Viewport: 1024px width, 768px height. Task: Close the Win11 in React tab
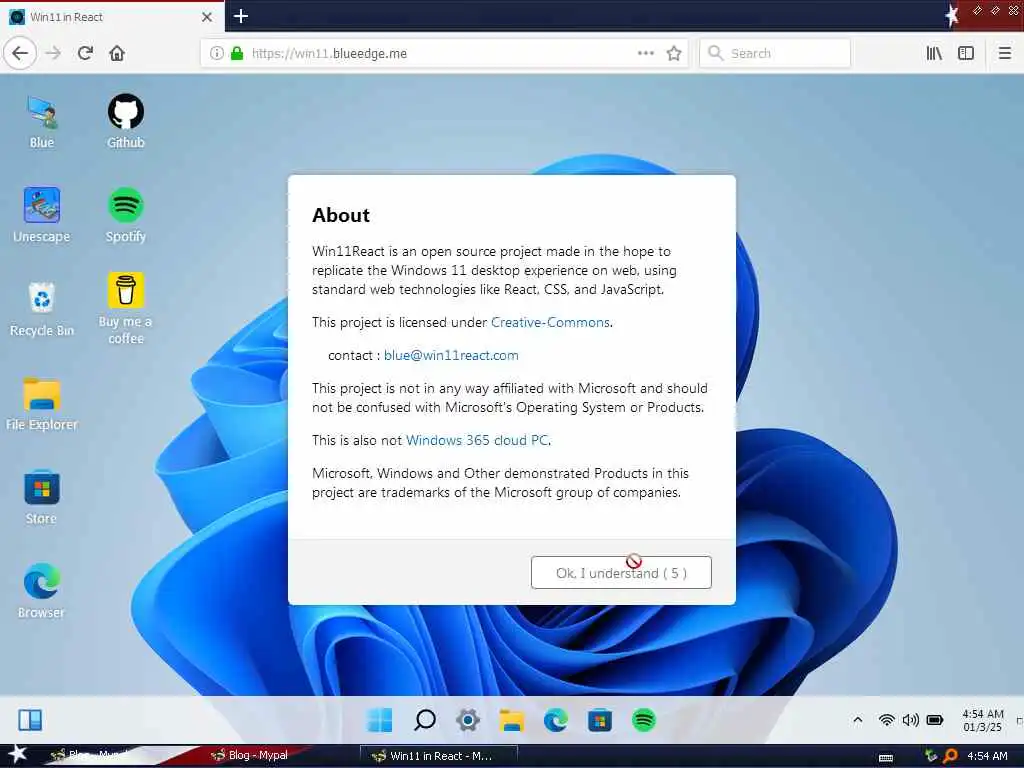[x=207, y=17]
